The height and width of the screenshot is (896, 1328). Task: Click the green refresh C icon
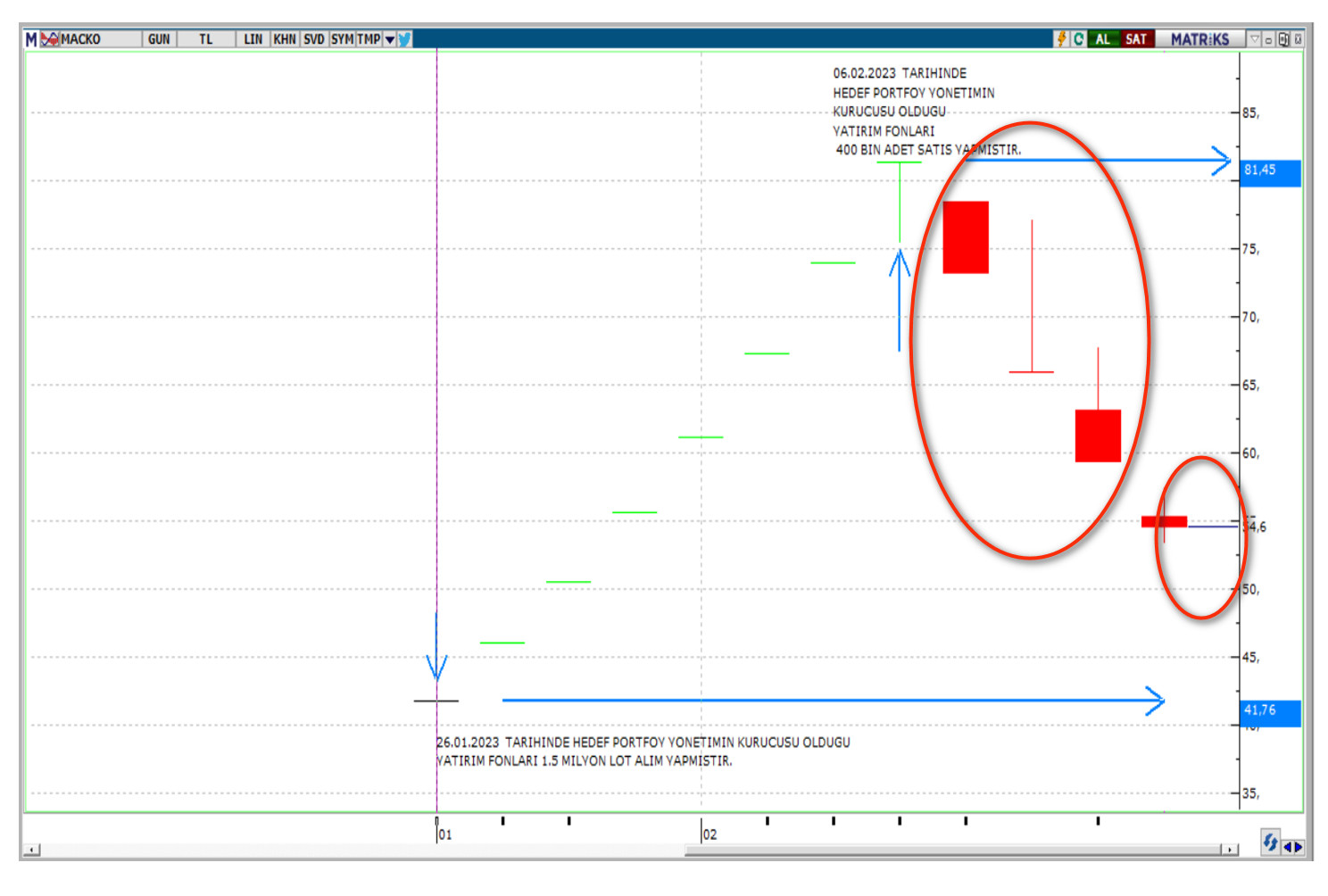(x=1078, y=39)
